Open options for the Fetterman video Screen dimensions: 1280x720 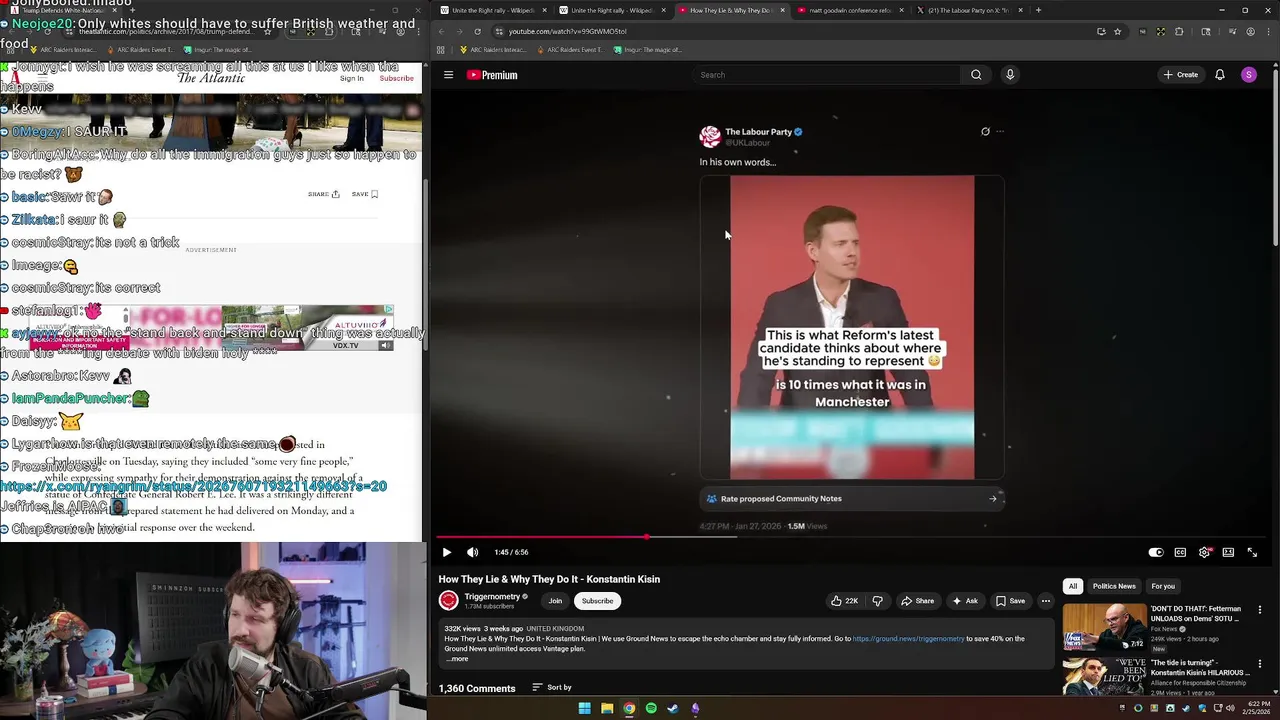pyautogui.click(x=1260, y=610)
